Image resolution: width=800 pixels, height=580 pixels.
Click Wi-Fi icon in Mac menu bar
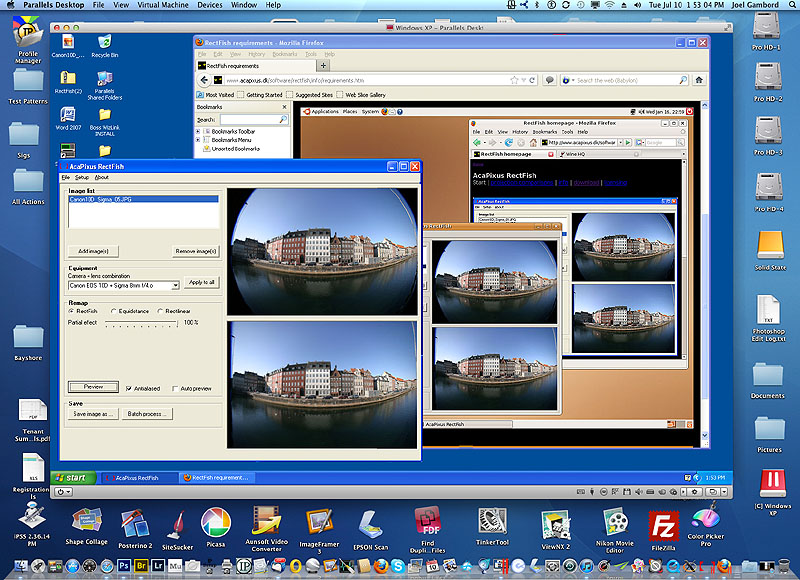click(609, 5)
